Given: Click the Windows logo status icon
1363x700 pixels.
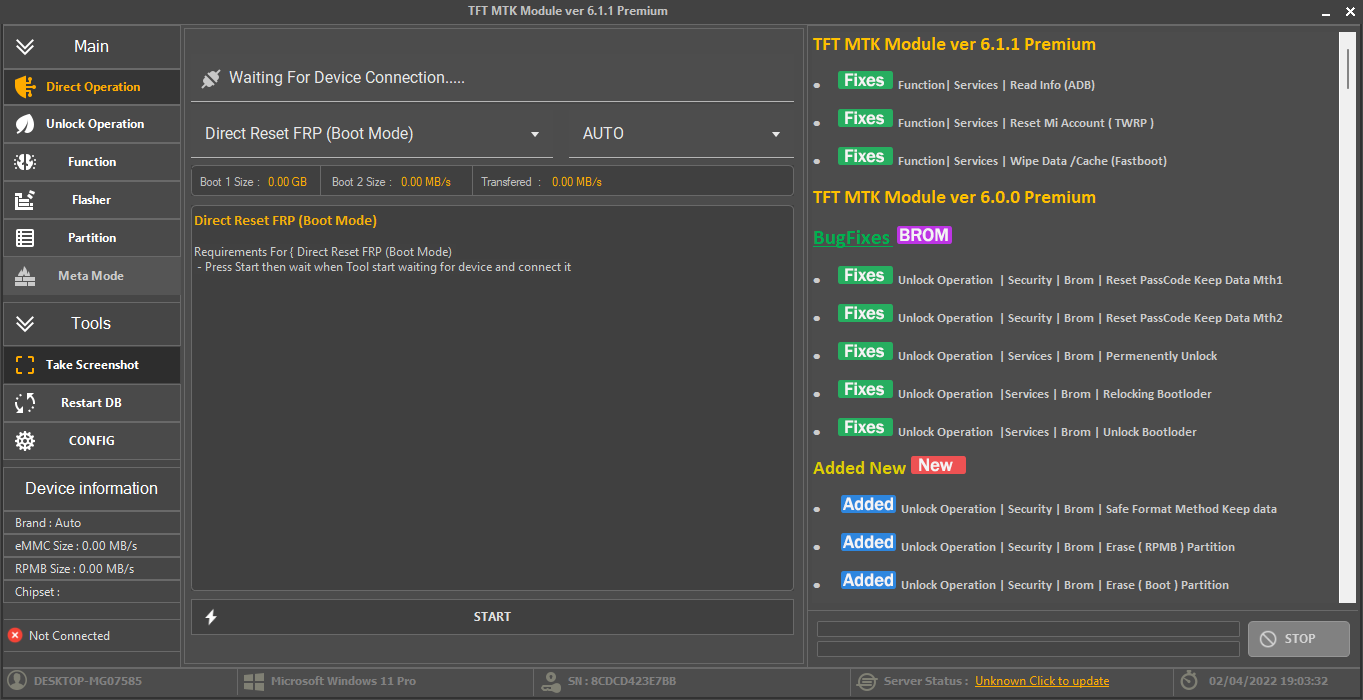Looking at the screenshot, I should click(x=254, y=681).
